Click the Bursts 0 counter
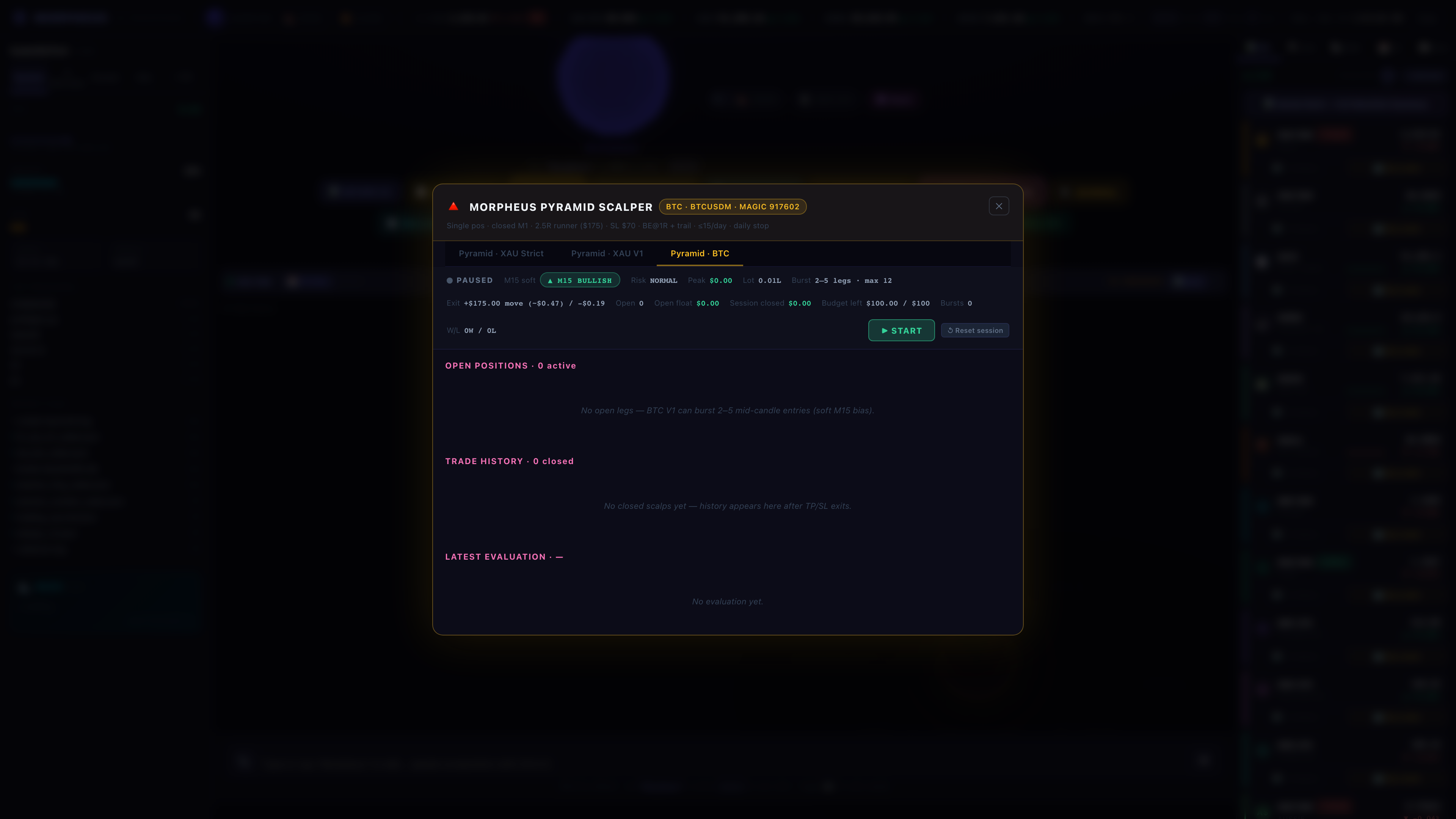This screenshot has width=1456, height=819. 956,303
